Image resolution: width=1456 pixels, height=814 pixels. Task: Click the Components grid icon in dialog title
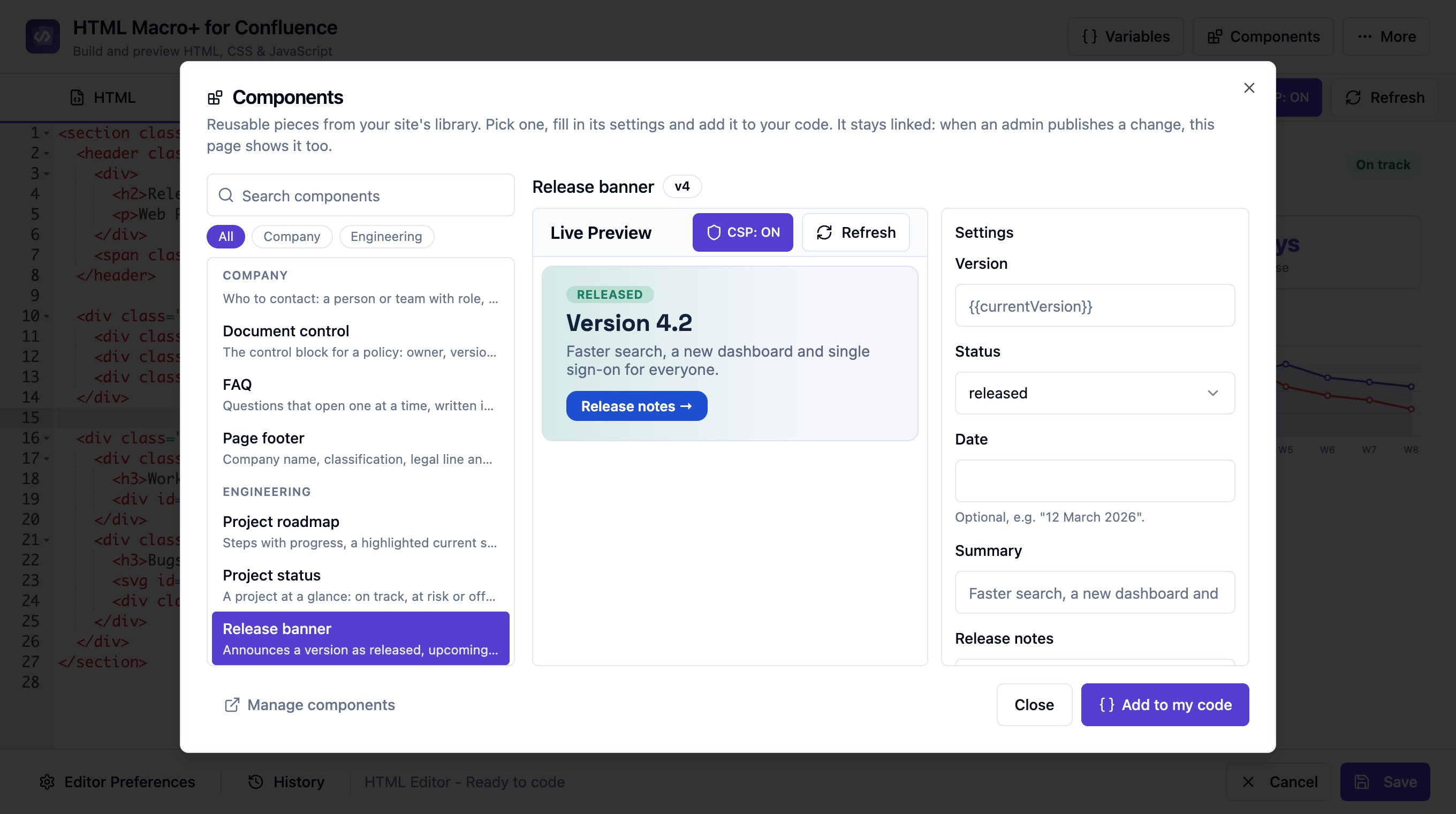(x=215, y=97)
